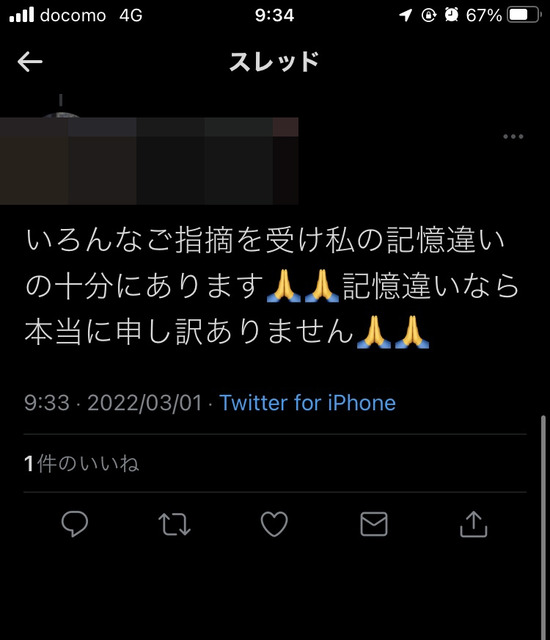This screenshot has height=640, width=550.
Task: Click the vertical scrollbar on right edge
Action: 543,527
